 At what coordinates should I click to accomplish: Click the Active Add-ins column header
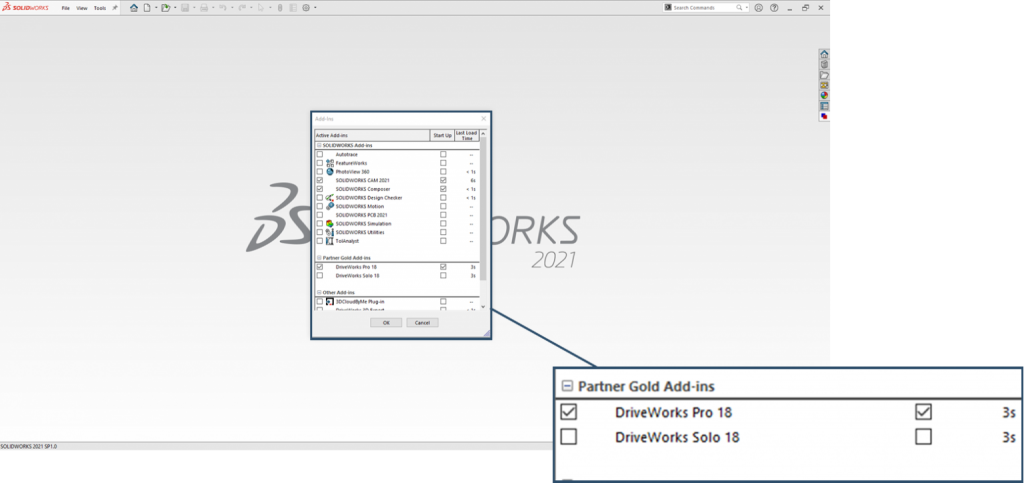click(x=372, y=135)
